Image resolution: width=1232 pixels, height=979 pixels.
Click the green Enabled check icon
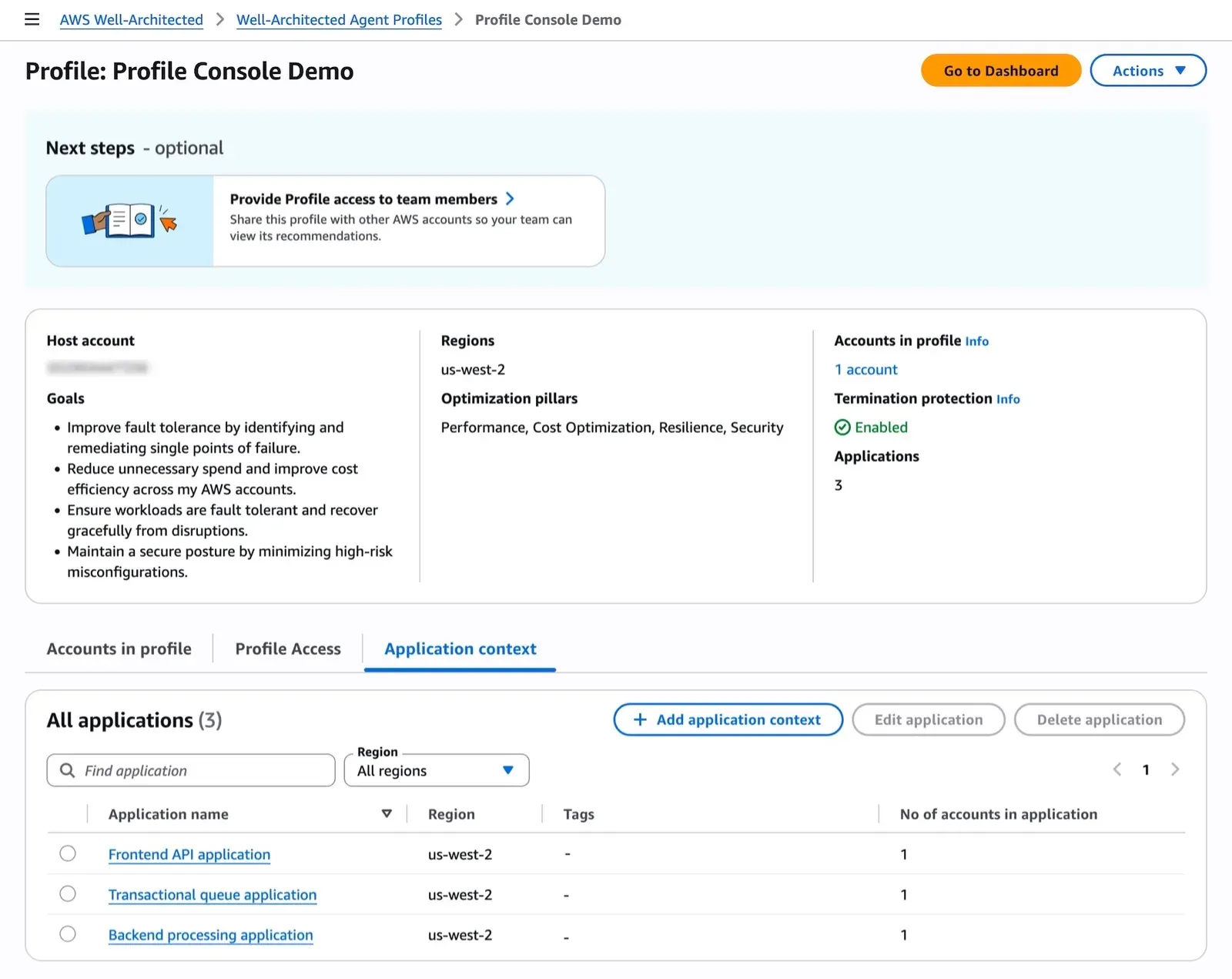tap(842, 427)
